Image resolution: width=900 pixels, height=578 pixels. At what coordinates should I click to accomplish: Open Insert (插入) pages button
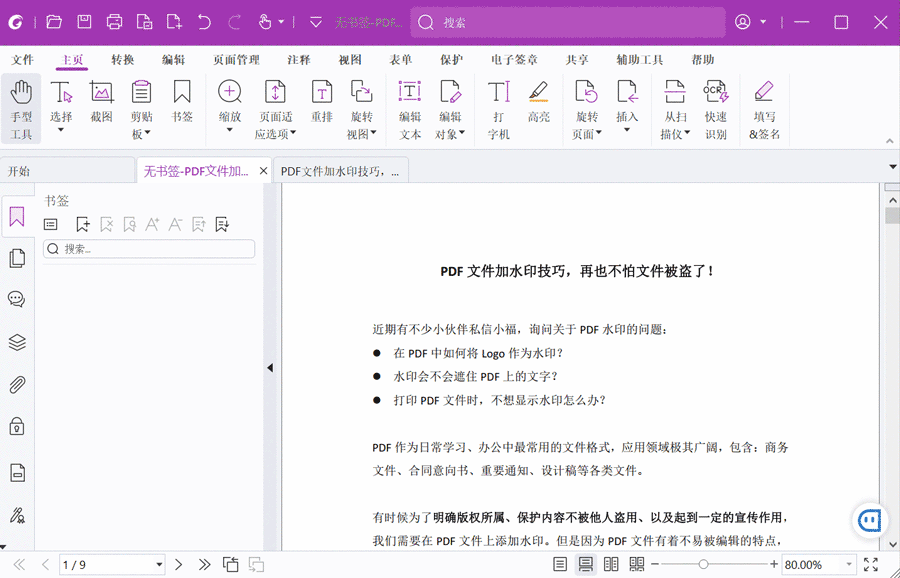coord(627,106)
